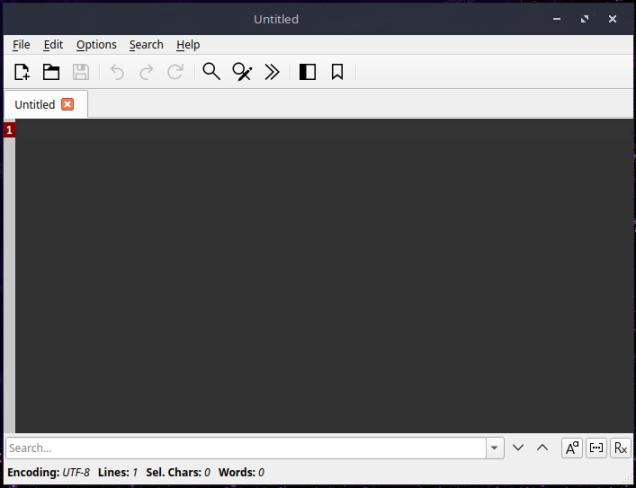The width and height of the screenshot is (636, 488).
Task: Expand the search history dropdown arrow
Action: (x=495, y=448)
